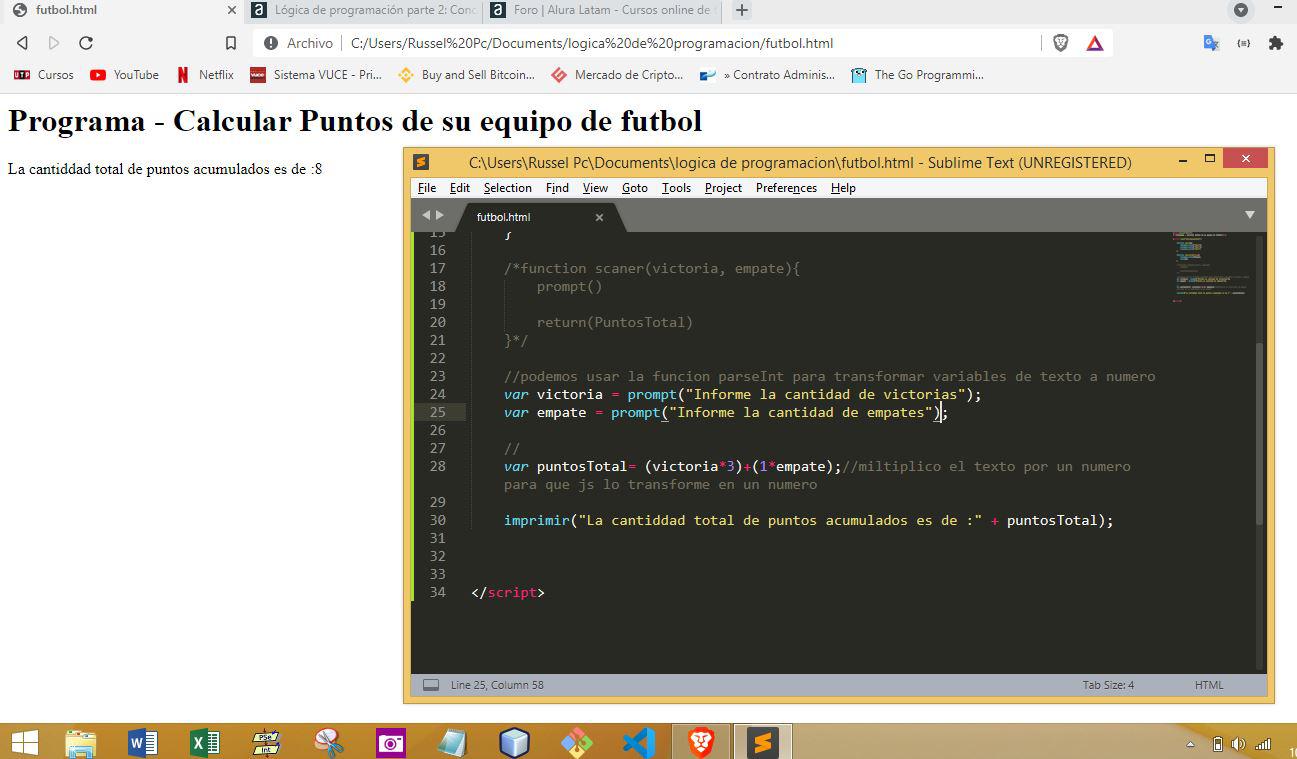Viewport: 1297px width, 759px height.
Task: Focus the address bar file URL
Action: [x=591, y=43]
